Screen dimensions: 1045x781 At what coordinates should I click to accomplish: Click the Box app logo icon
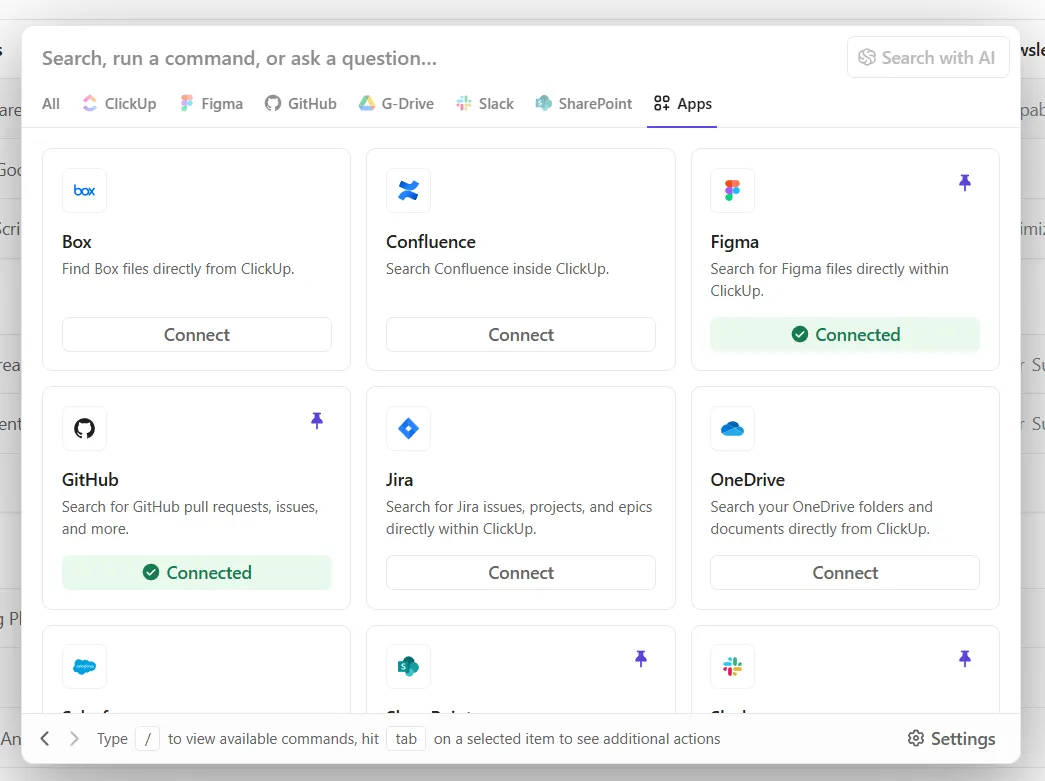(84, 191)
